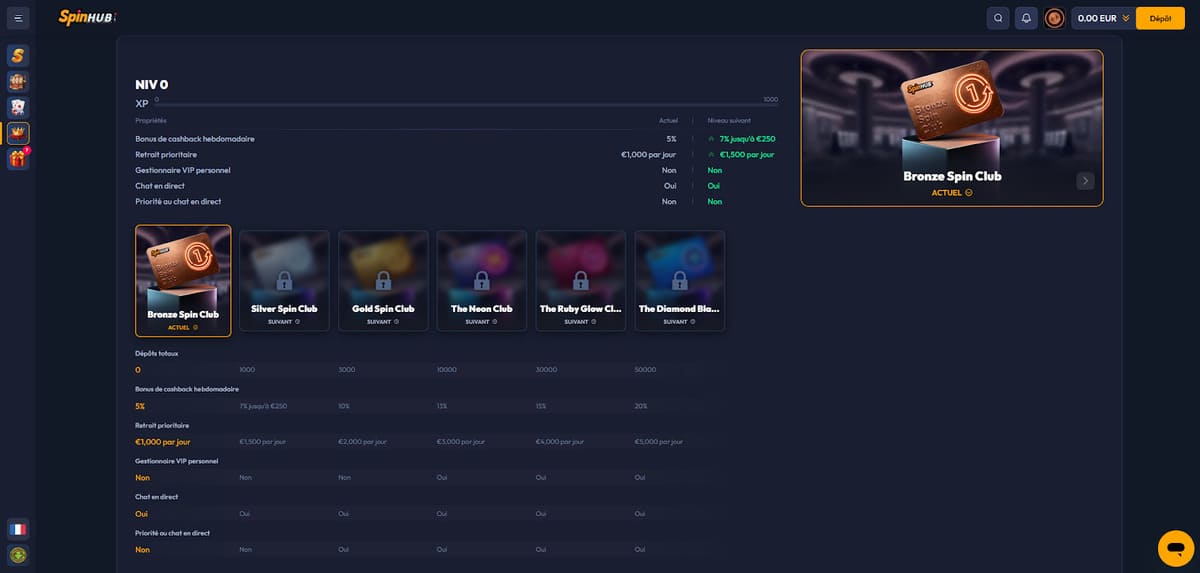Click the SpinHub logo
The image size is (1200, 573).
pos(87,17)
